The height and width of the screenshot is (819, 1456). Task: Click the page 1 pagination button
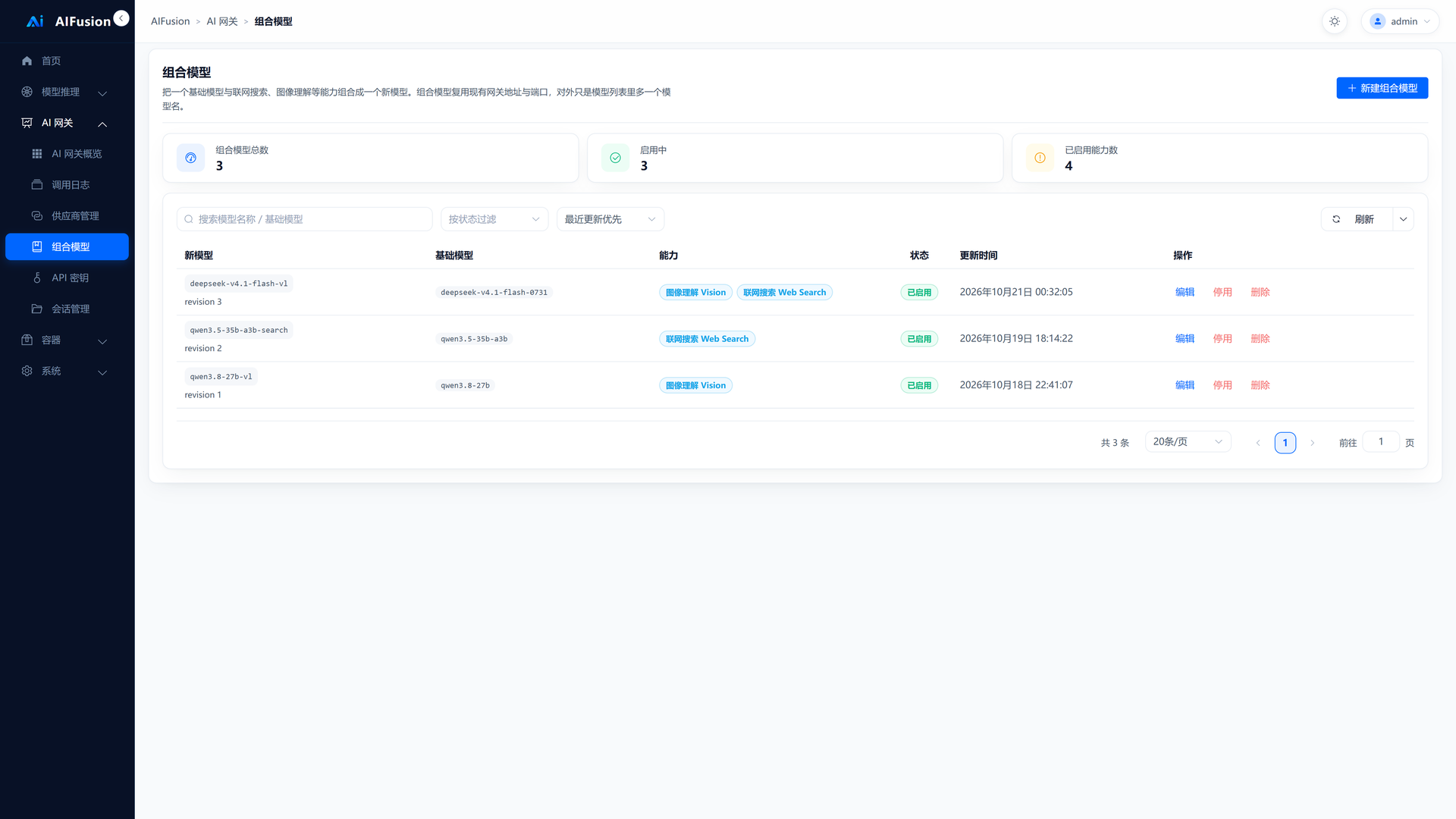(x=1285, y=443)
